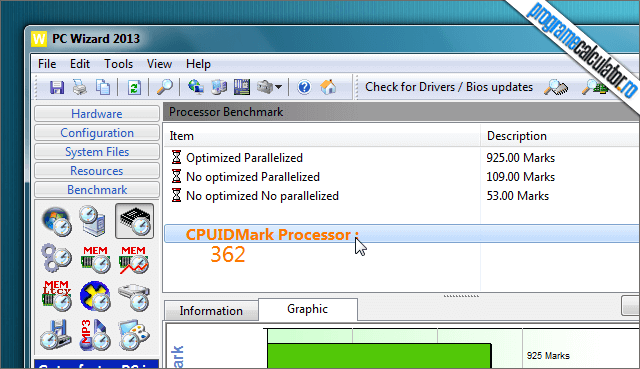Select the Optimized Parallelized result row
The height and width of the screenshot is (369, 640).
(x=401, y=158)
